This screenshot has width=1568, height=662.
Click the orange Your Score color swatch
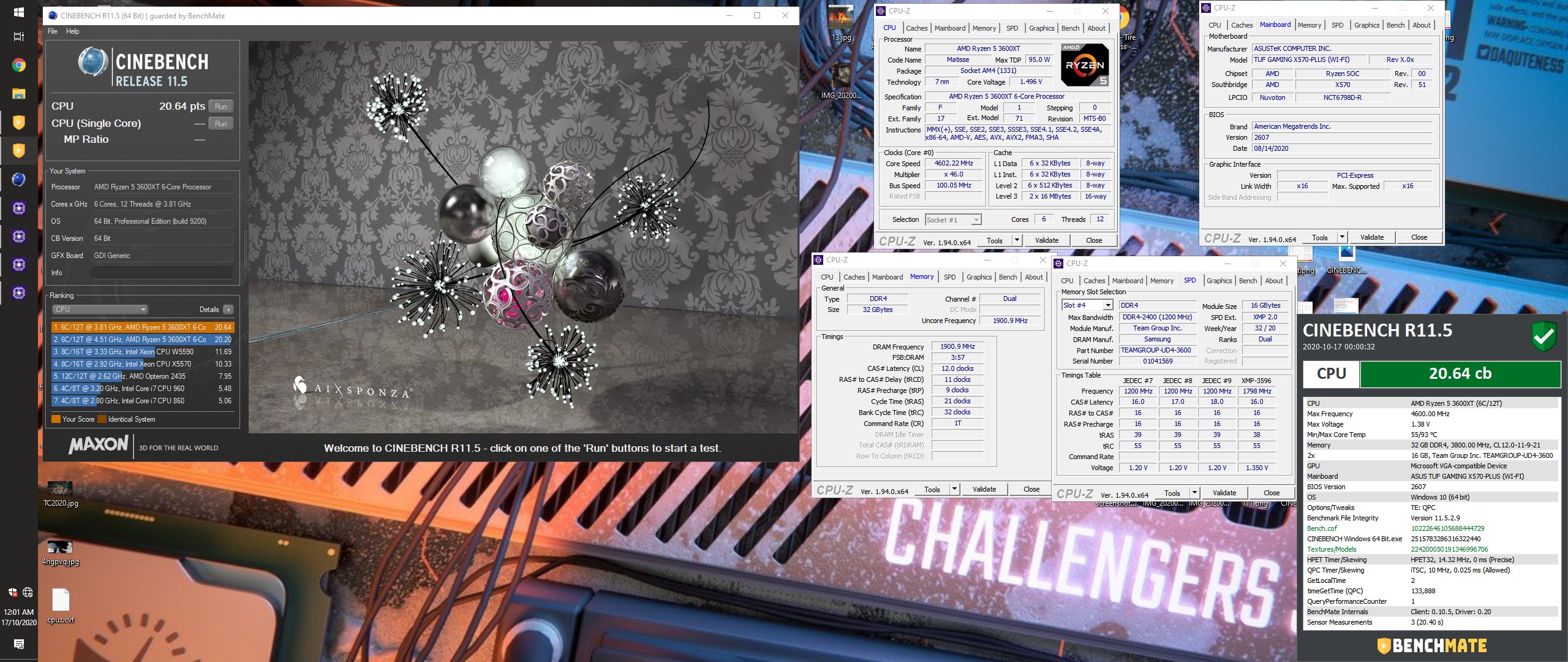pyautogui.click(x=56, y=419)
